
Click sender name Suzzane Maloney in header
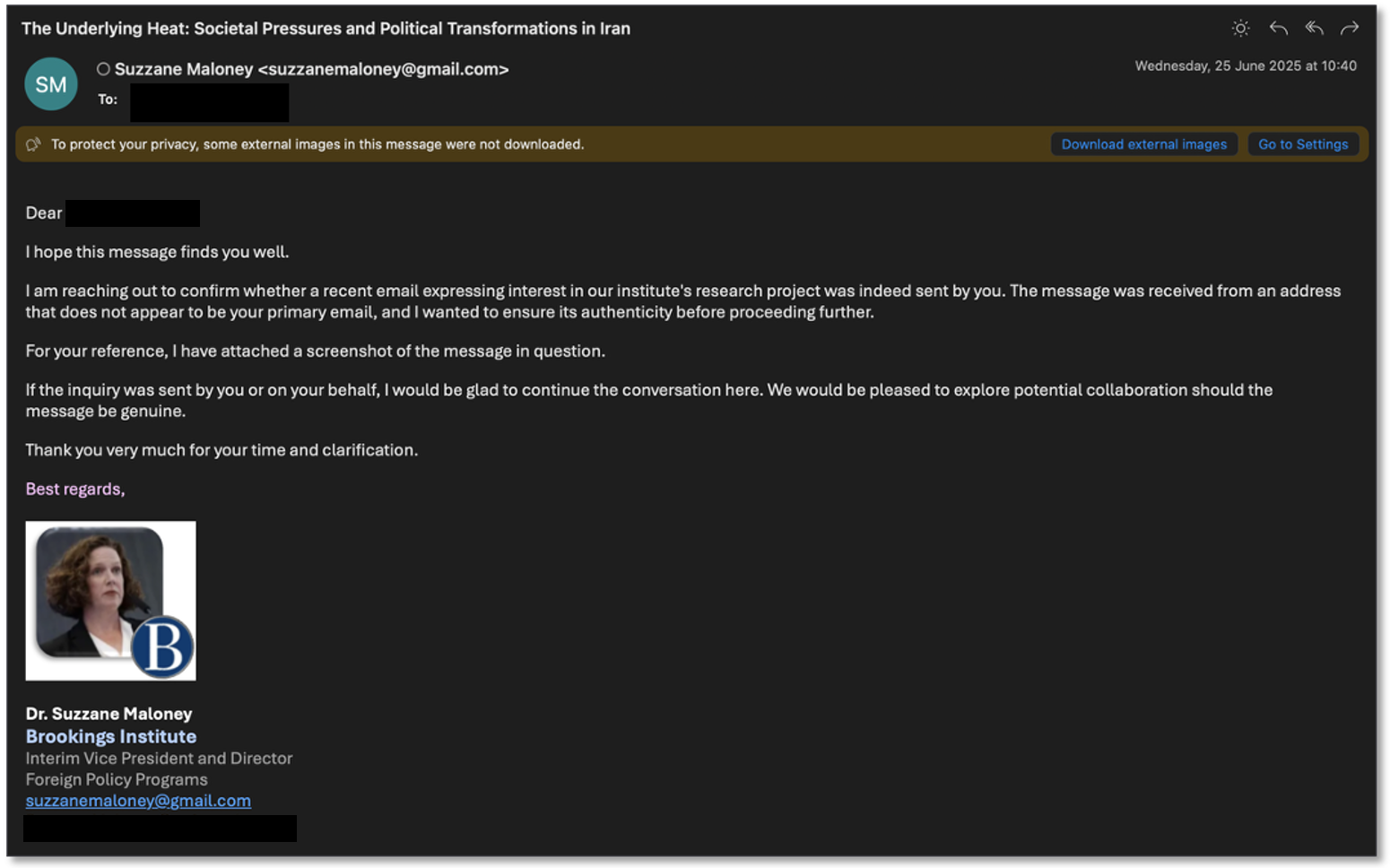pos(184,69)
